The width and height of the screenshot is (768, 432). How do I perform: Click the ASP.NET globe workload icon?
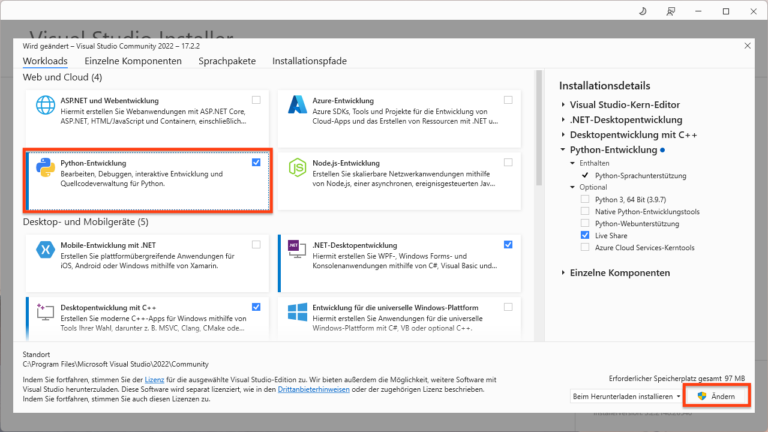tap(45, 105)
